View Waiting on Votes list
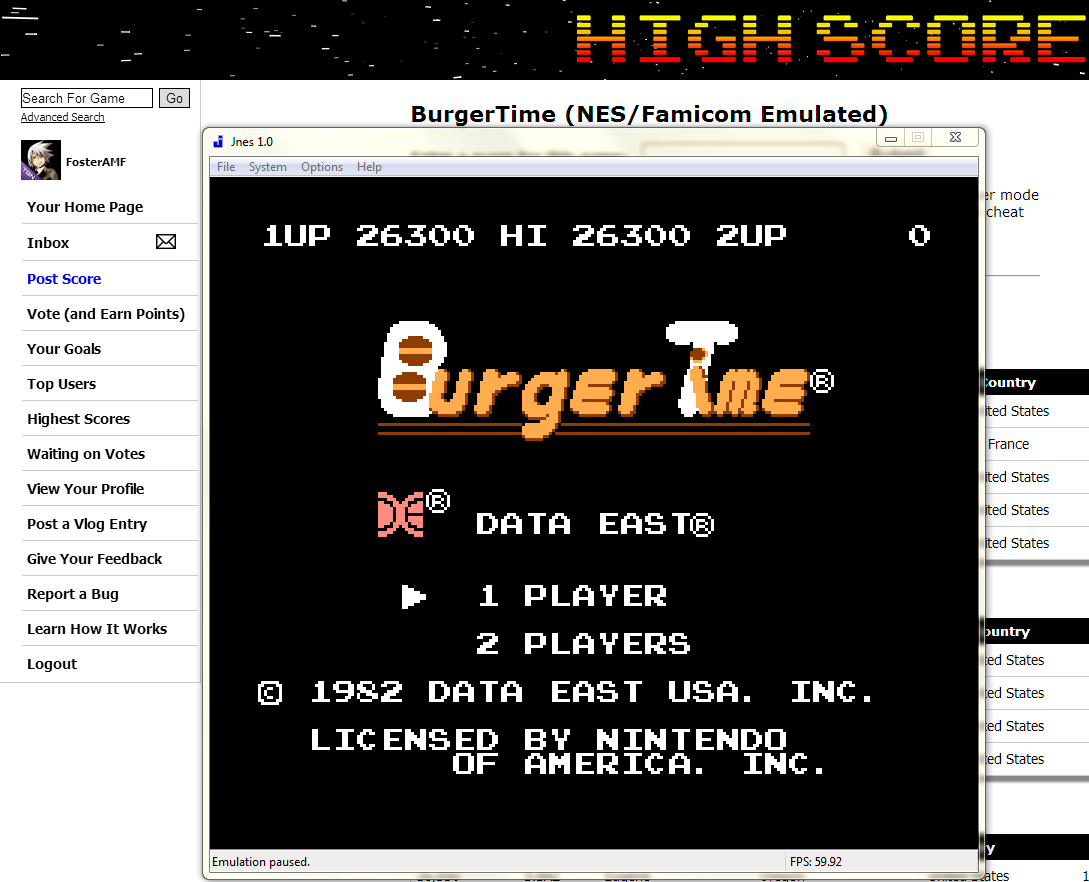 [x=86, y=454]
